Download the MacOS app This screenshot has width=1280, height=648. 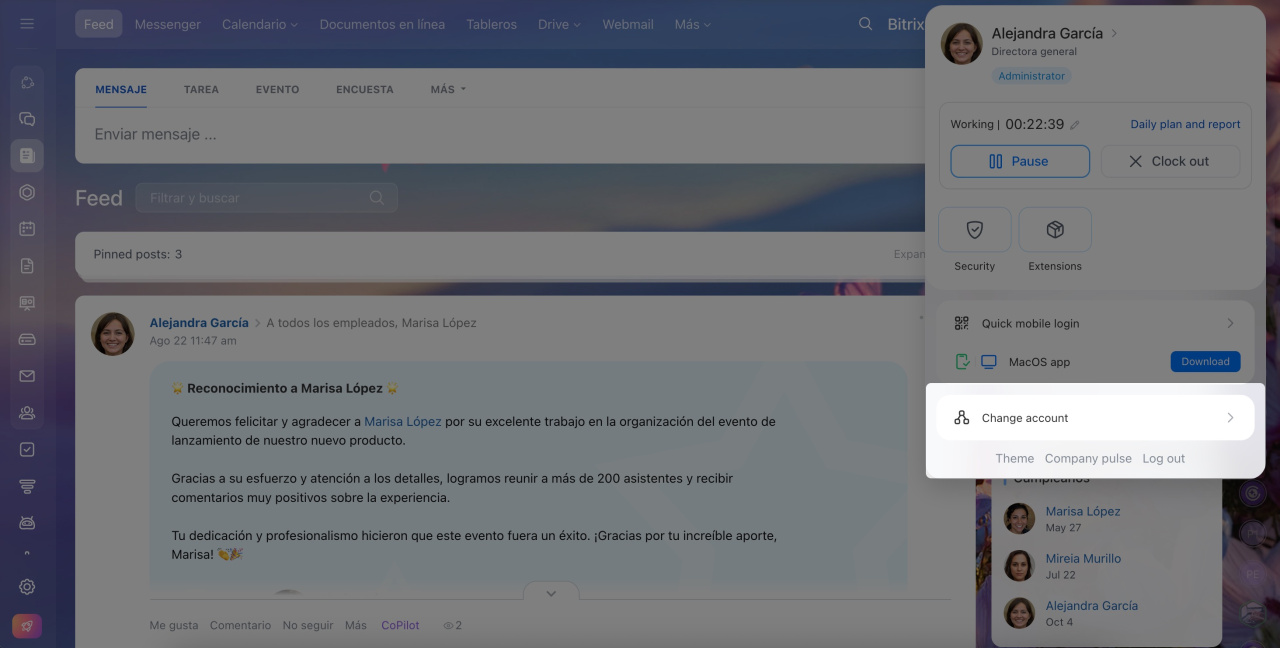(1204, 362)
